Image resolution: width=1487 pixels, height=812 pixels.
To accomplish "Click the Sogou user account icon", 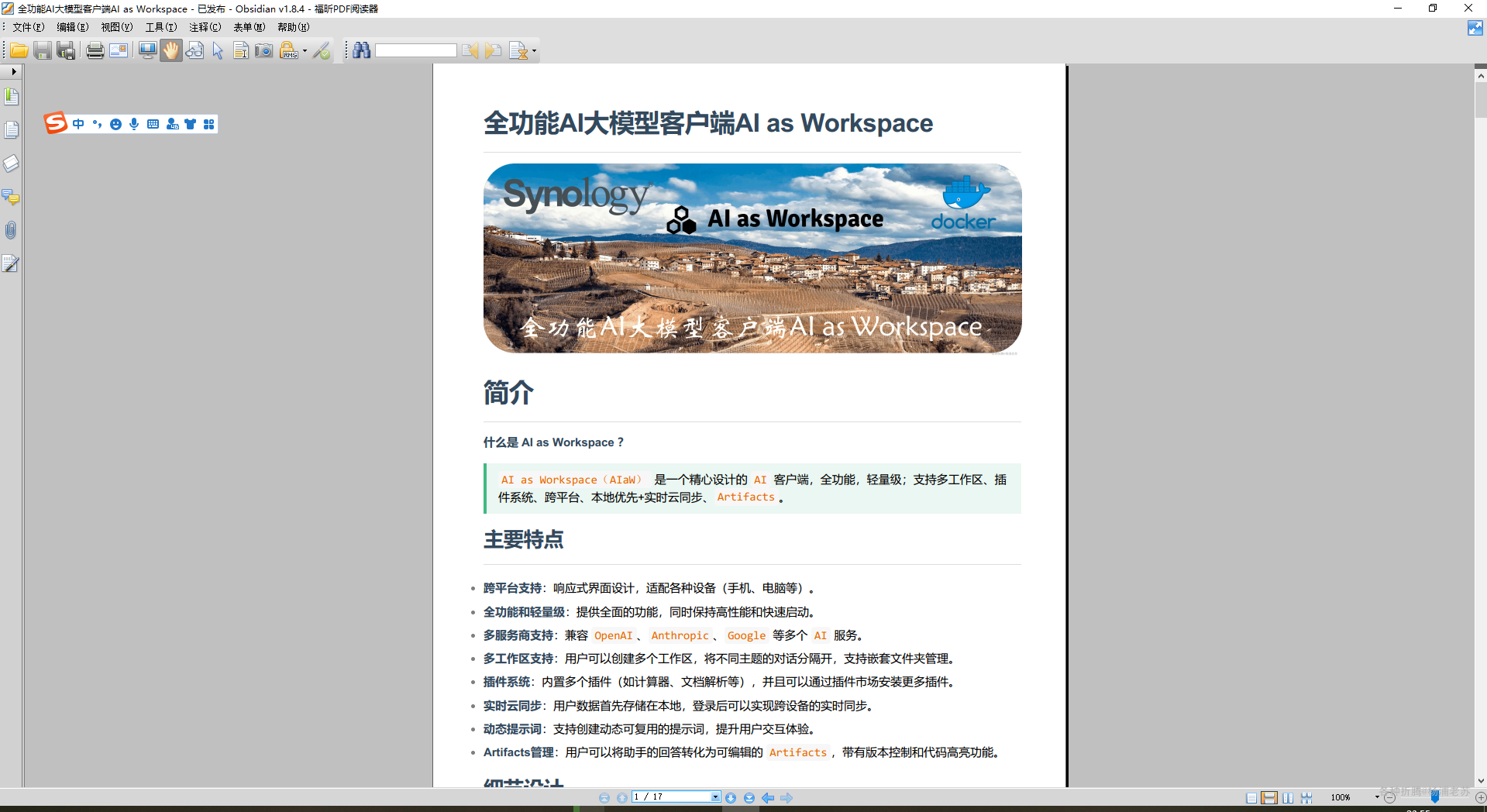I will 172,124.
